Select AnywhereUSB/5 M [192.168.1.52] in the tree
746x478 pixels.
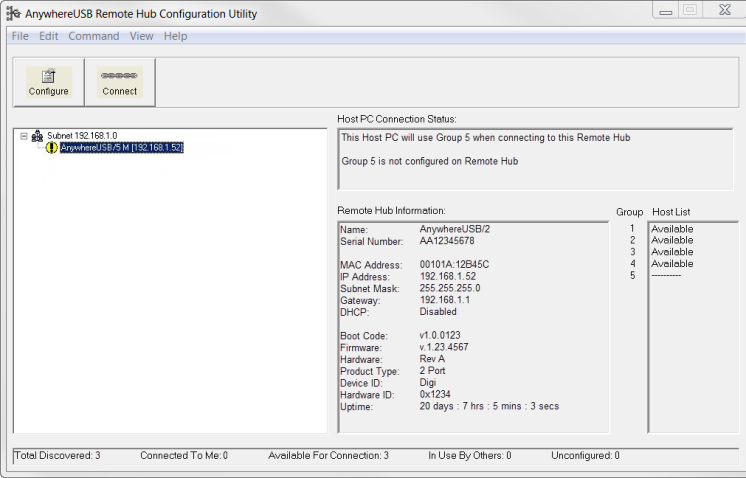click(x=122, y=147)
